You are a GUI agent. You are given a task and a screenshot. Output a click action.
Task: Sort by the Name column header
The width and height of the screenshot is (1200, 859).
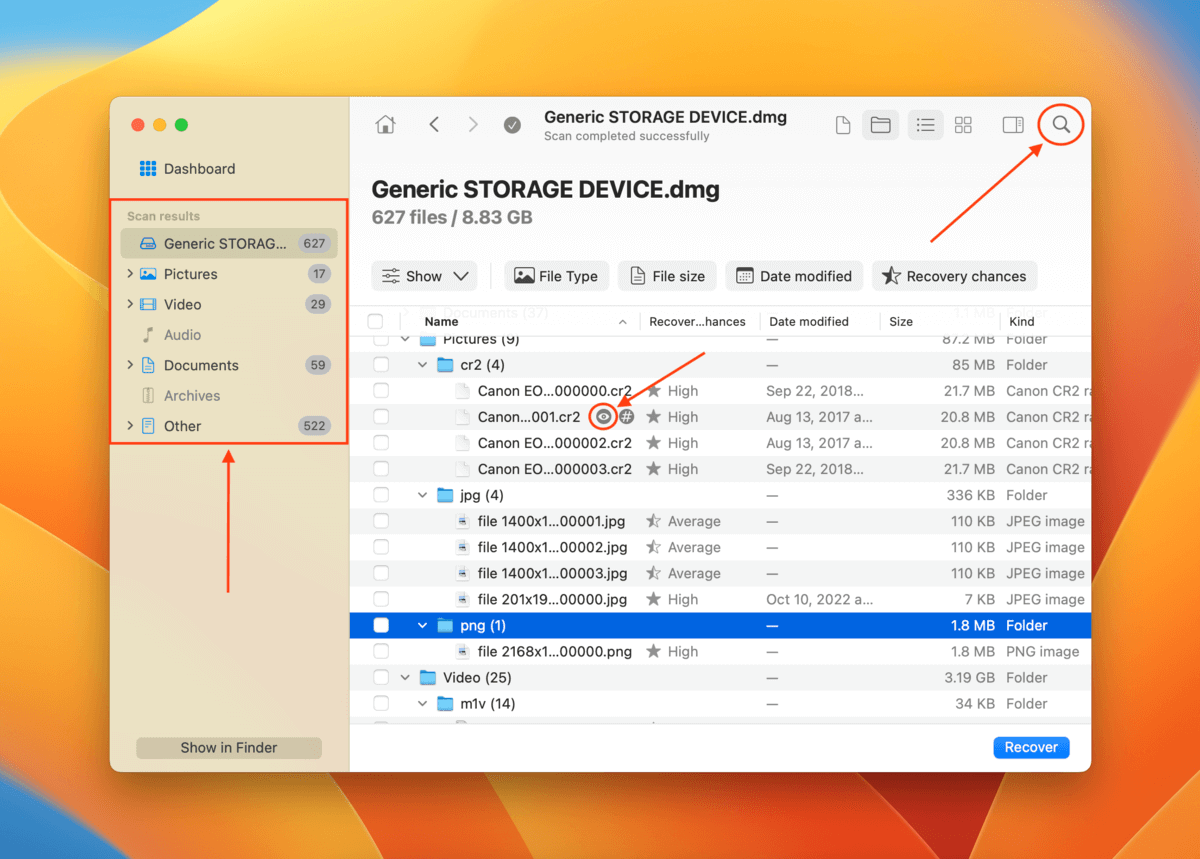pyautogui.click(x=525, y=321)
